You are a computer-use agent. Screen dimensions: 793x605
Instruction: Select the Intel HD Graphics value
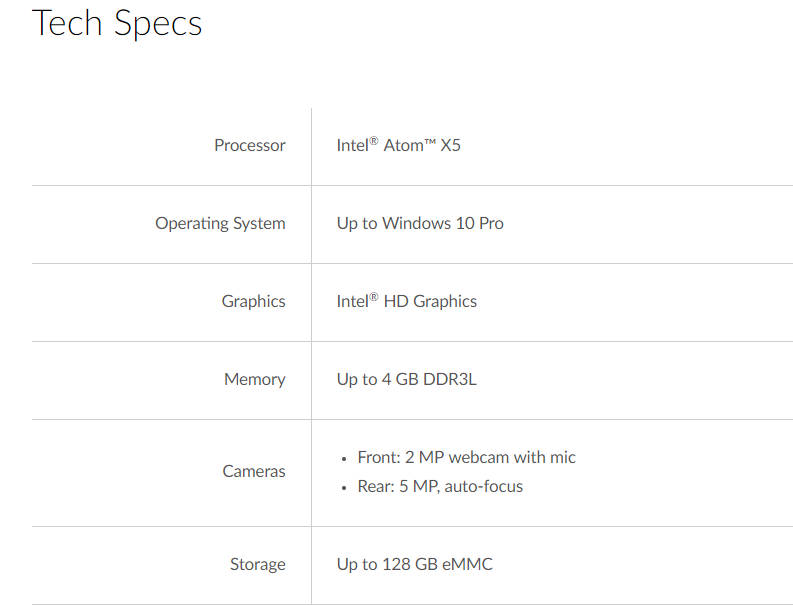point(406,302)
